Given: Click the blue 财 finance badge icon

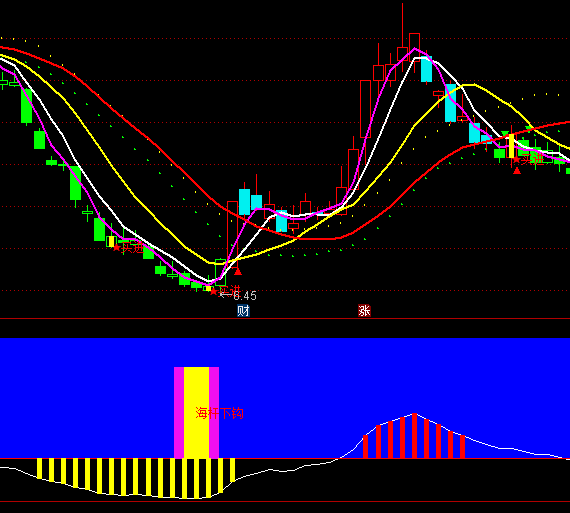Looking at the screenshot, I should [x=243, y=311].
